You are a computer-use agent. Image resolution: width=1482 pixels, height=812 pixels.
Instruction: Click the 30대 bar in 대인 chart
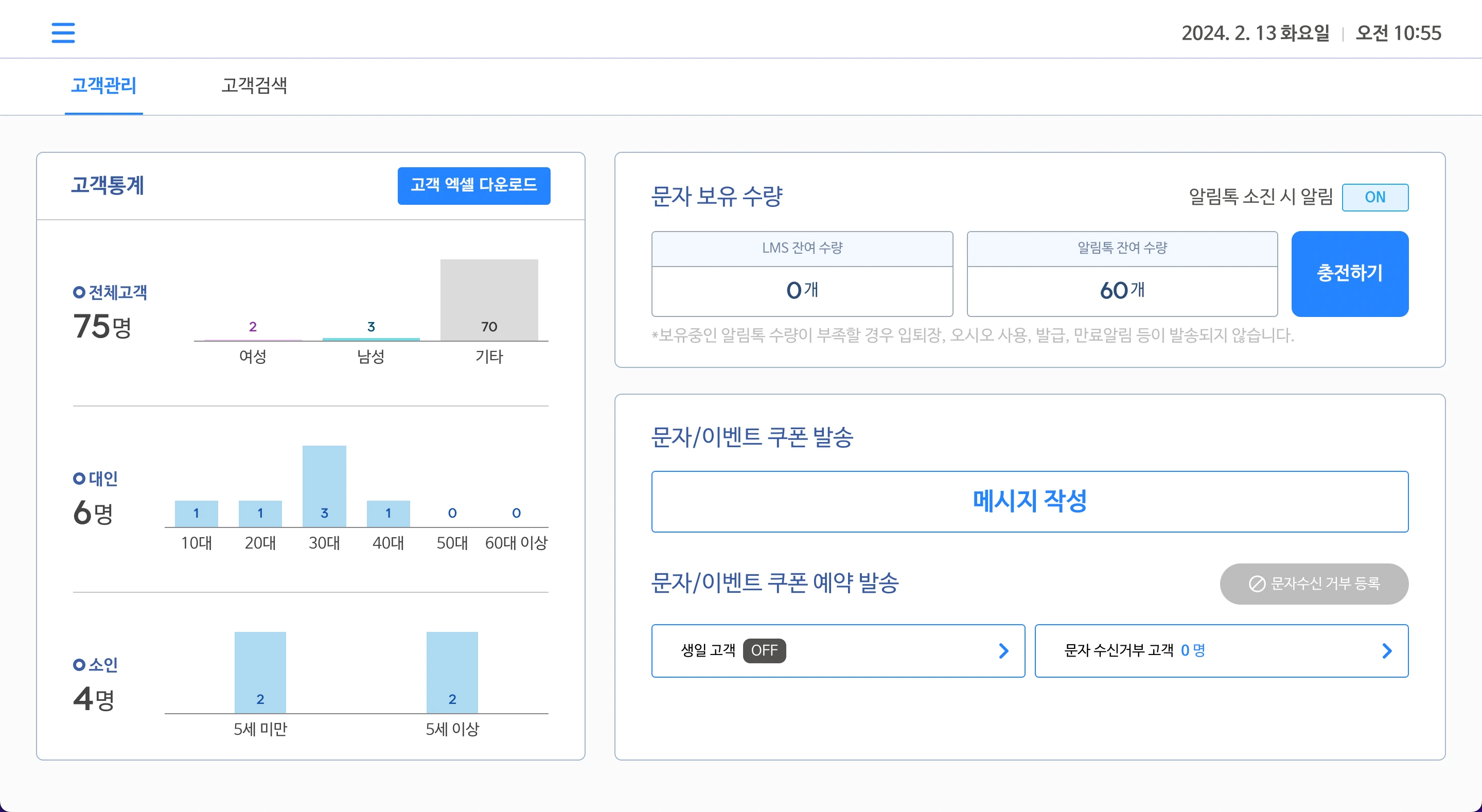tap(325, 486)
